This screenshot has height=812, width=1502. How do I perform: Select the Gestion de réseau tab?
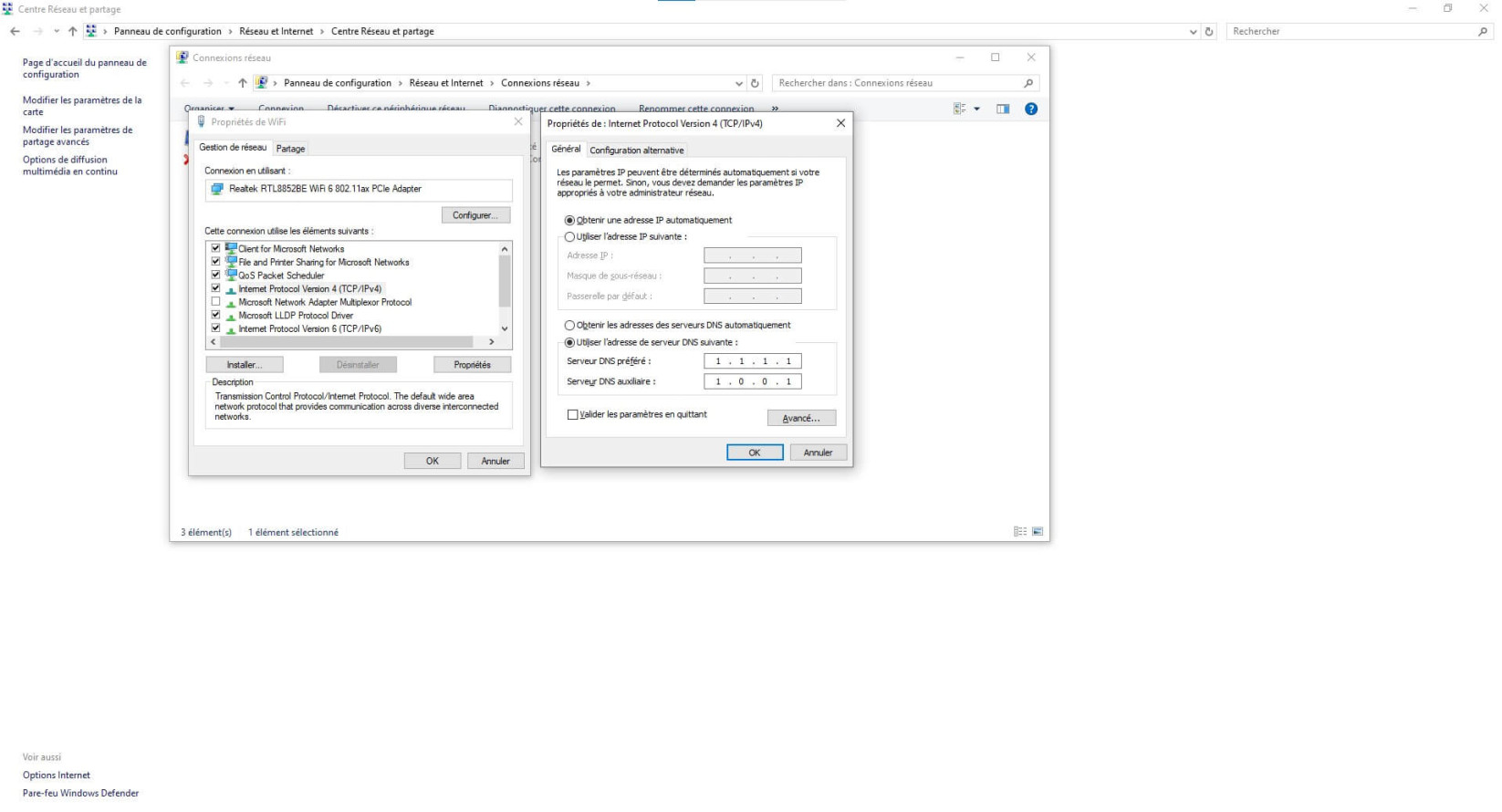click(233, 147)
